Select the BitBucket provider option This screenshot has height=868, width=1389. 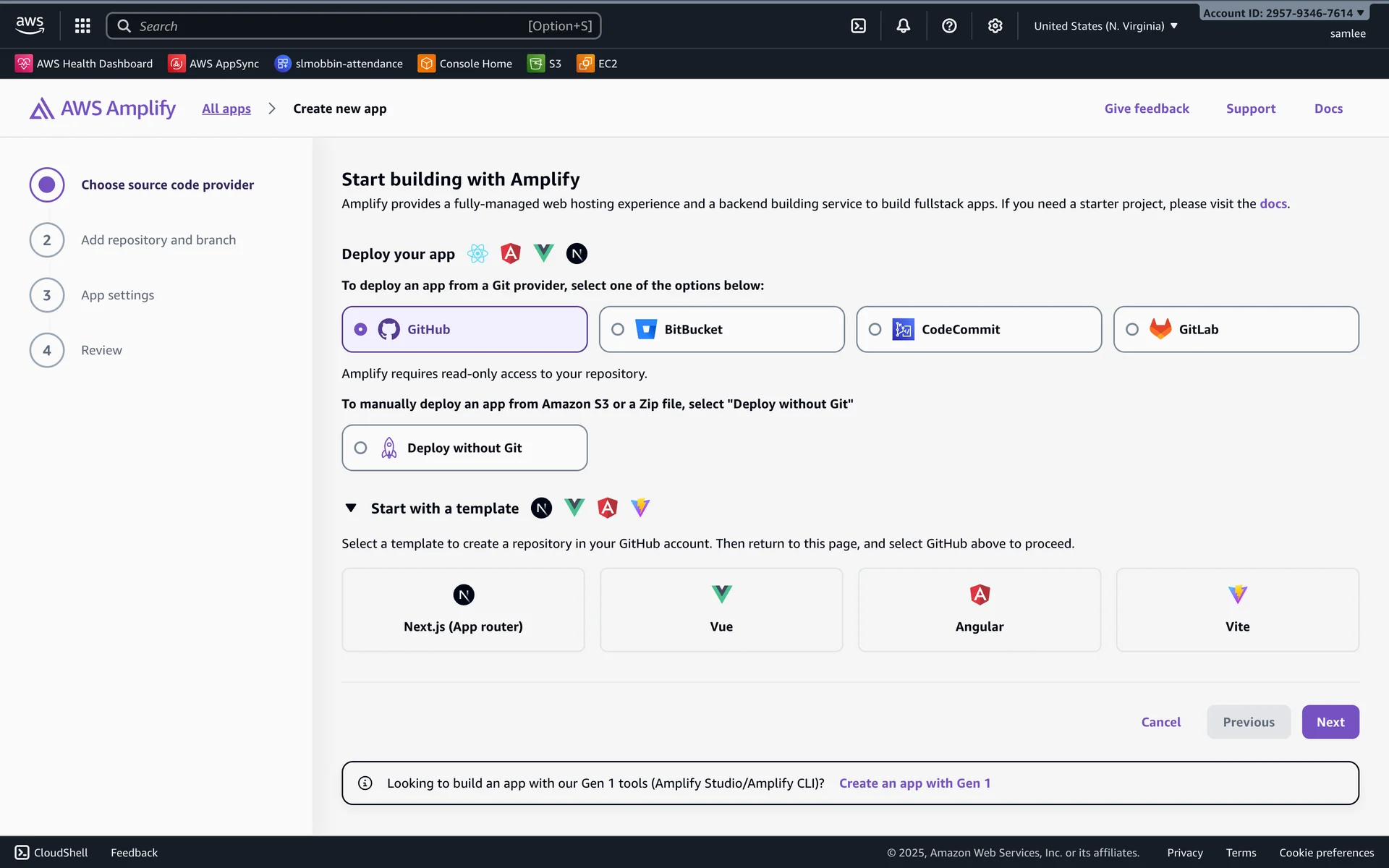721,329
